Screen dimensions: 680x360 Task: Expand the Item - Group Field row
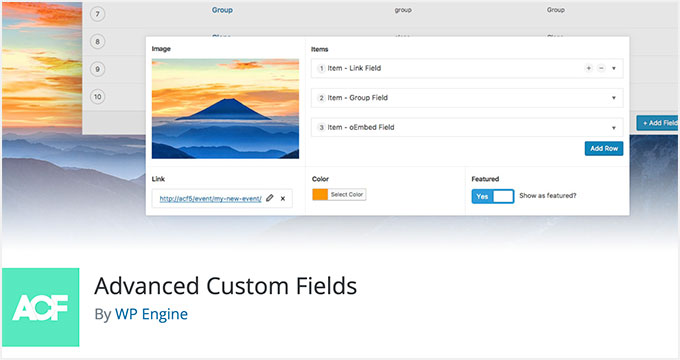point(614,98)
